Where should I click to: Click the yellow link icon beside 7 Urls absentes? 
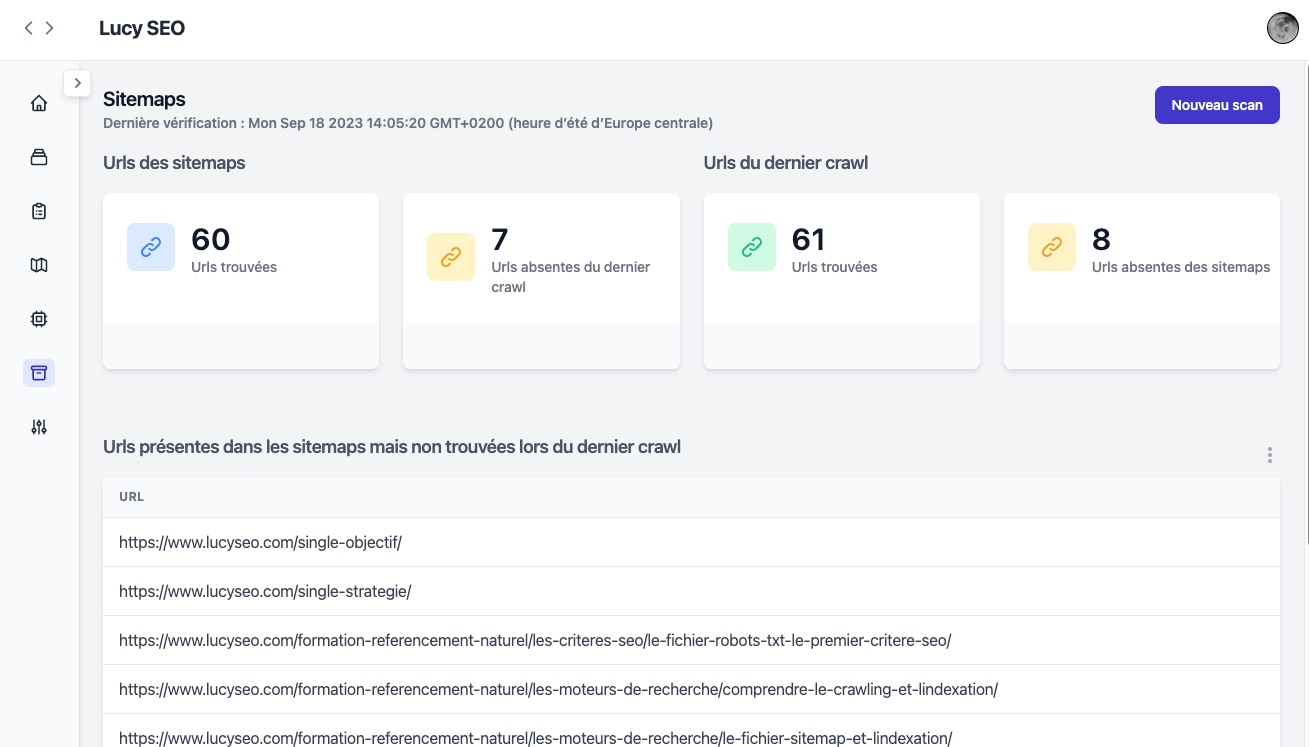click(451, 257)
